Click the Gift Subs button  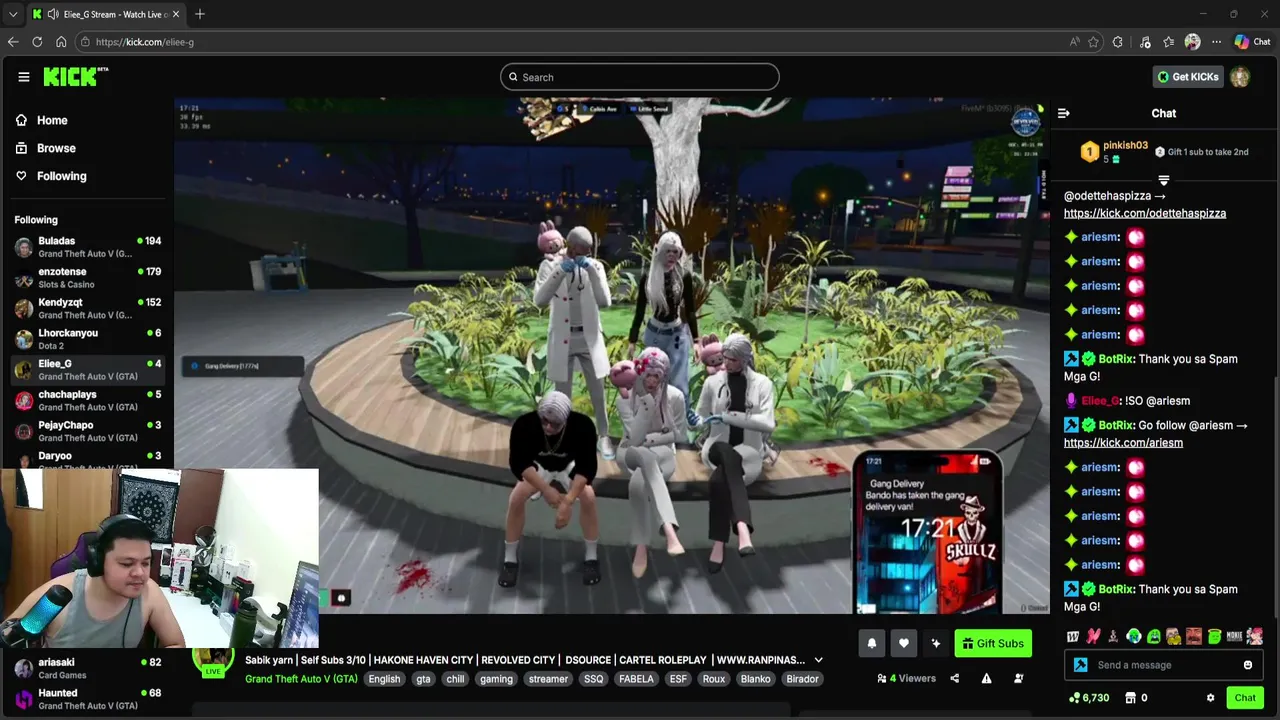(993, 644)
